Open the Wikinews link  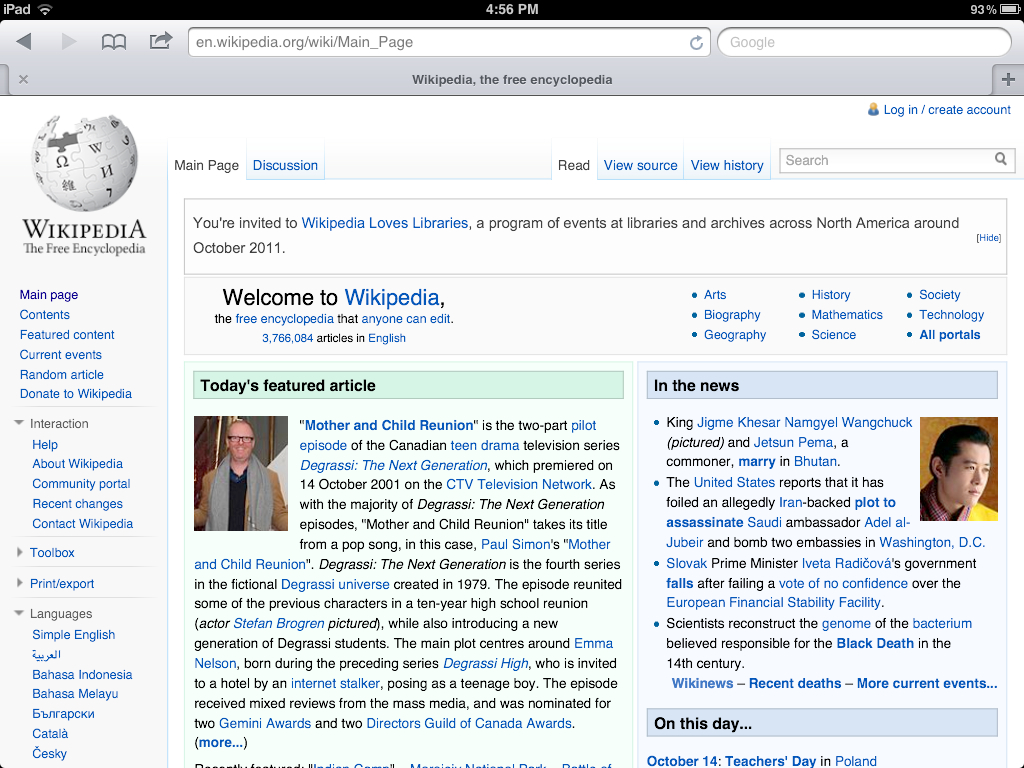702,683
